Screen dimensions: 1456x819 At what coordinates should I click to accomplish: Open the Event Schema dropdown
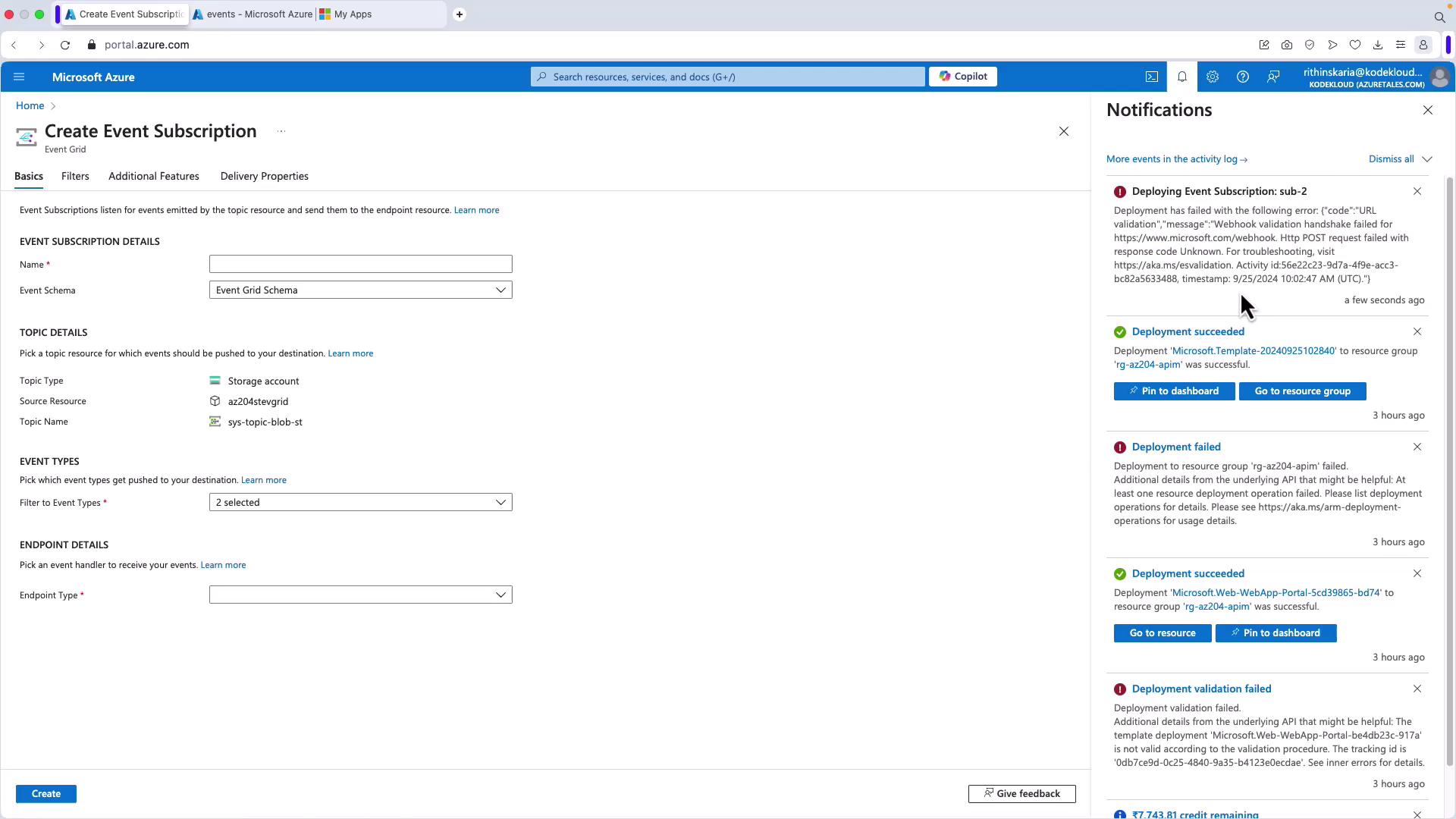360,290
